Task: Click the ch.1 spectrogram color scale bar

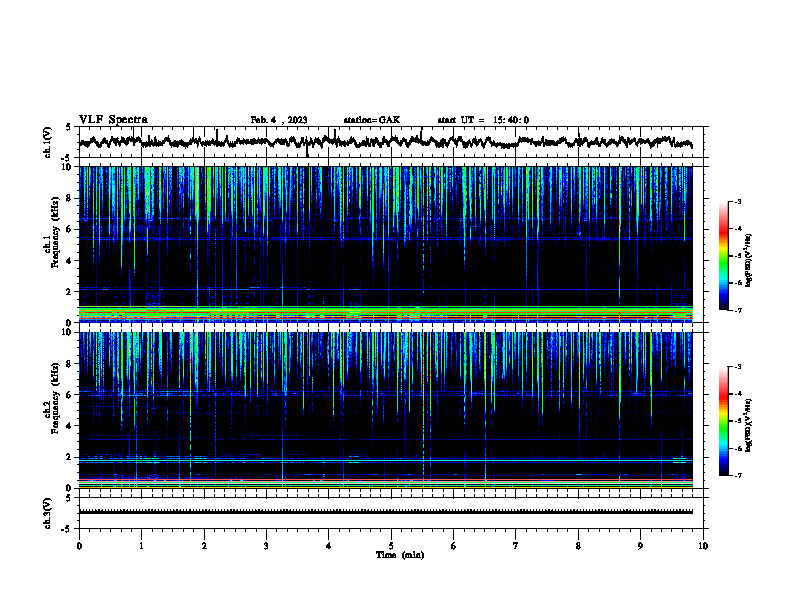Action: pos(723,256)
